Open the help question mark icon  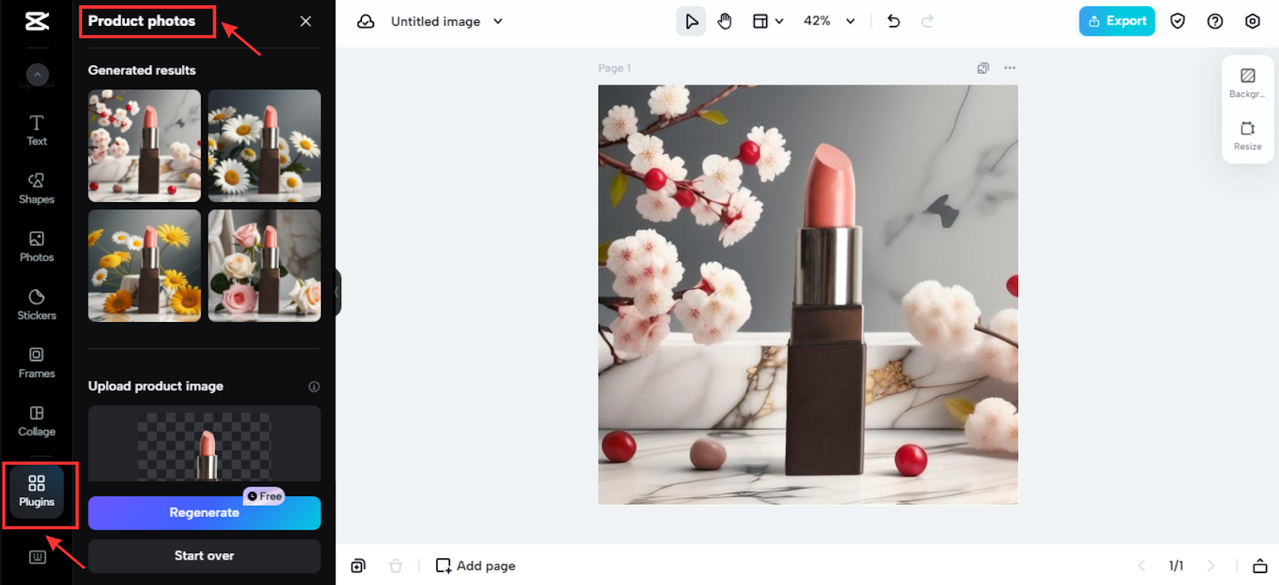1215,21
